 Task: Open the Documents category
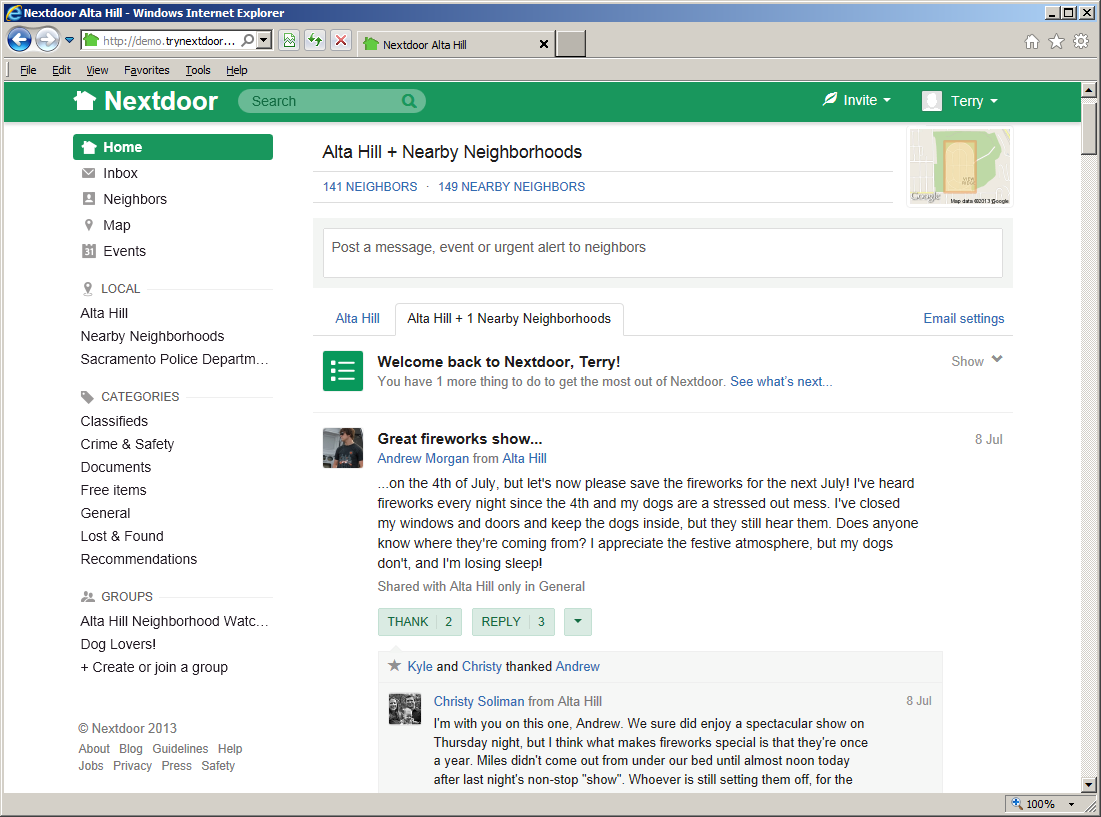point(115,467)
